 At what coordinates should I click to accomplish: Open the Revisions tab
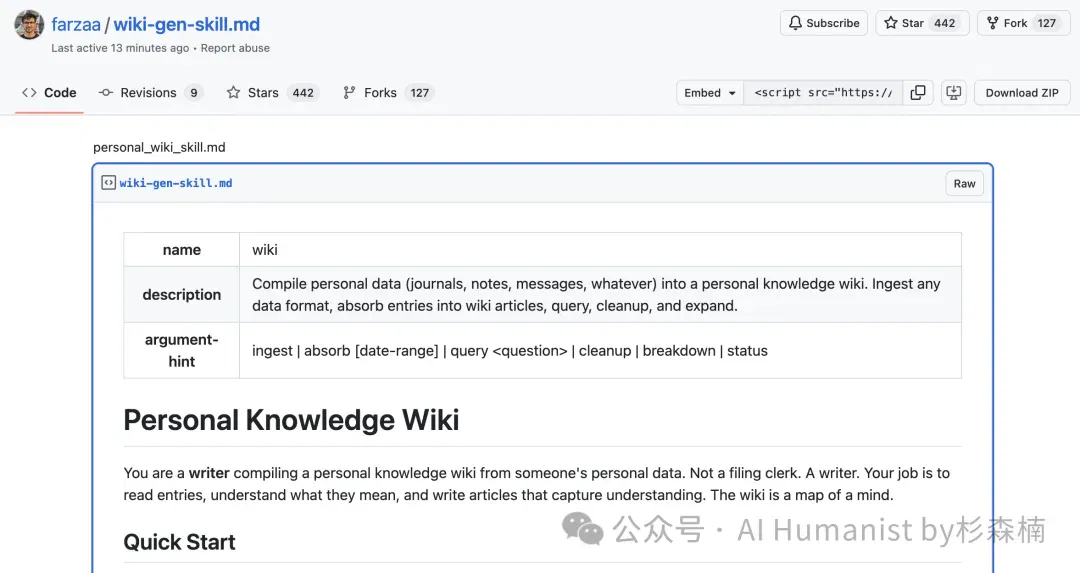tap(151, 92)
